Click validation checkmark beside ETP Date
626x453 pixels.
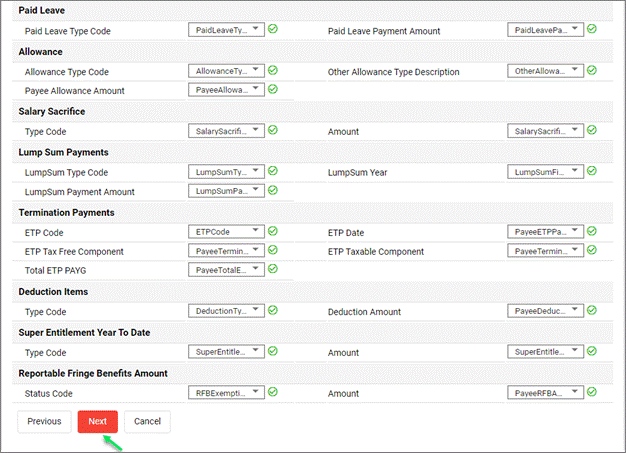click(x=592, y=231)
